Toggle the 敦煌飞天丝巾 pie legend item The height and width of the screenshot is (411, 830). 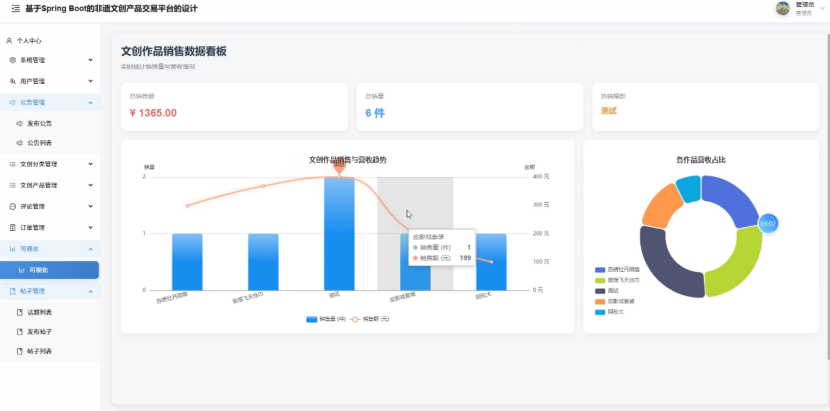click(x=617, y=280)
